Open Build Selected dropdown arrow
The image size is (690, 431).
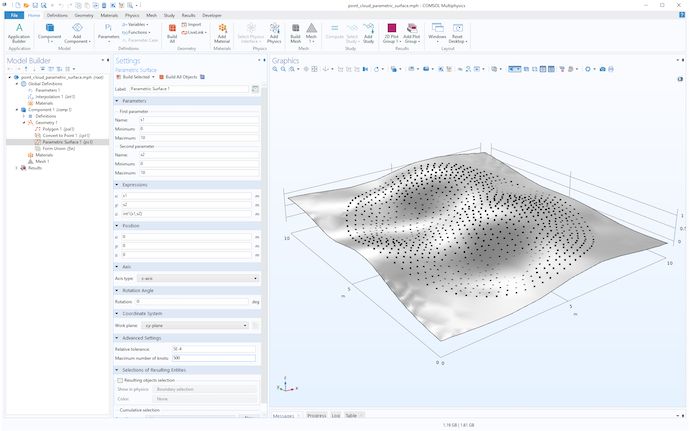coord(153,77)
